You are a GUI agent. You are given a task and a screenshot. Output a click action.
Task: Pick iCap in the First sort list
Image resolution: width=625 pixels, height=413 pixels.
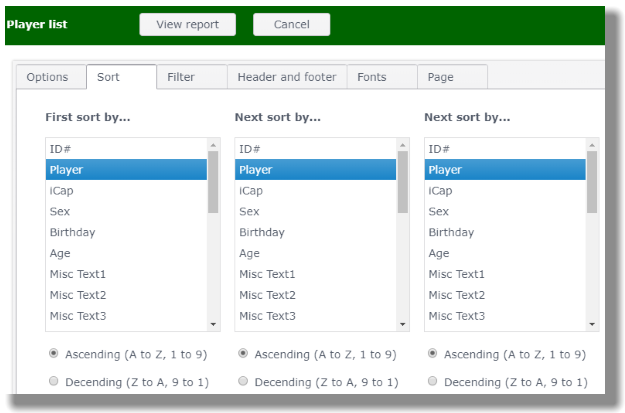pyautogui.click(x=125, y=190)
